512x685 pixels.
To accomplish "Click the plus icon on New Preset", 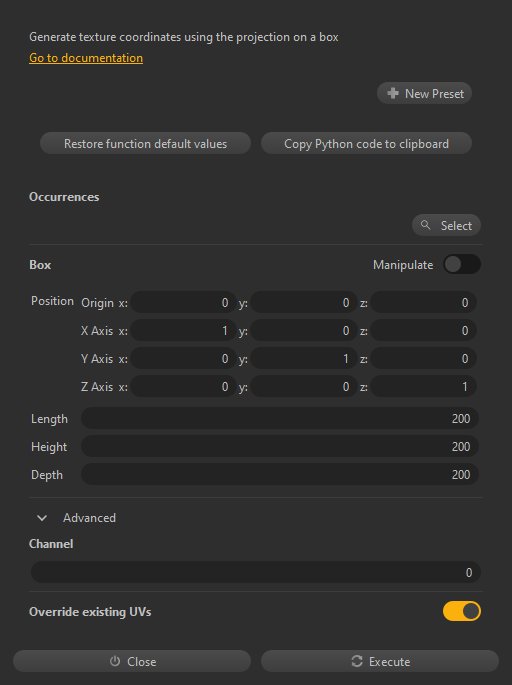I will coord(393,93).
